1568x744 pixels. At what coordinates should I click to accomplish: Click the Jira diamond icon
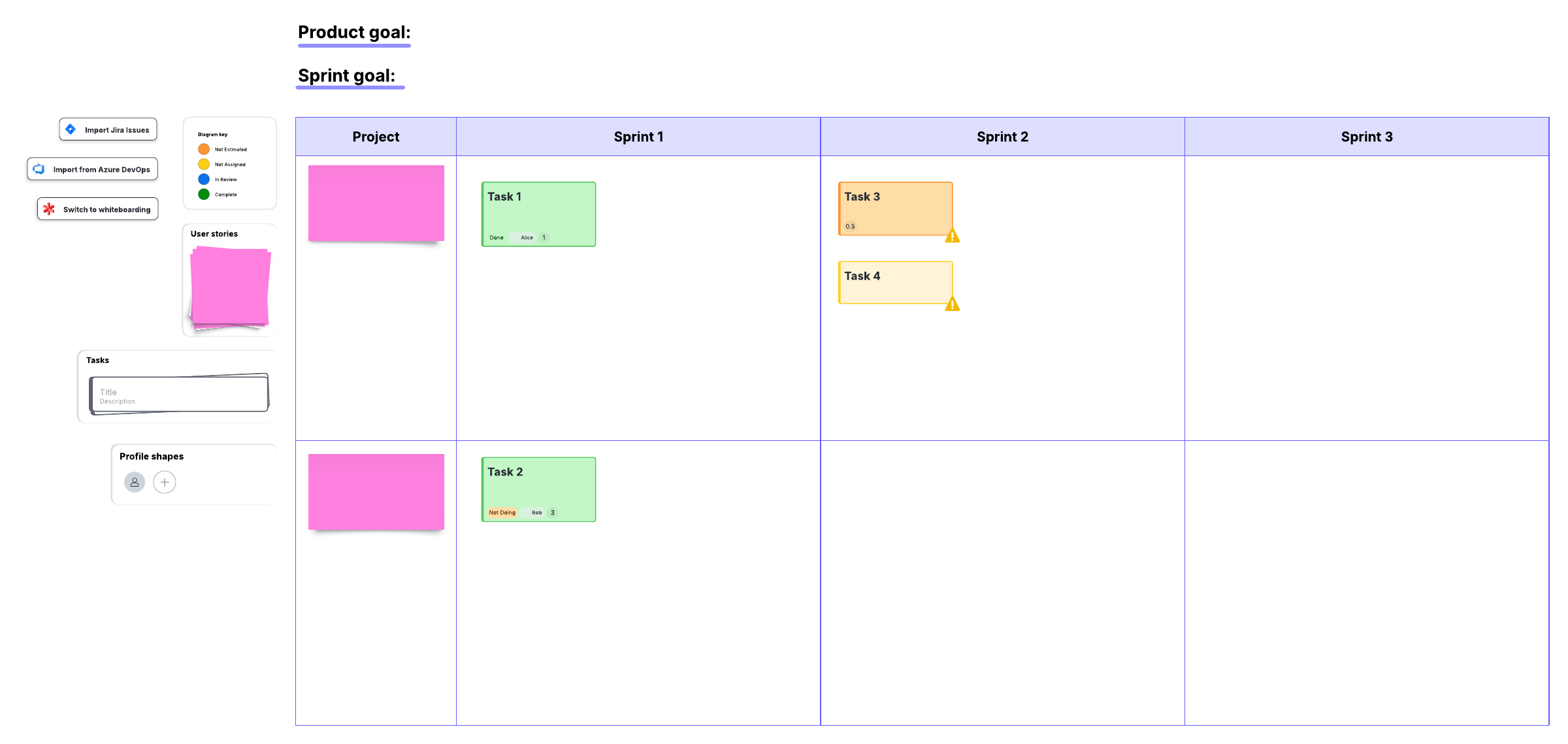71,129
